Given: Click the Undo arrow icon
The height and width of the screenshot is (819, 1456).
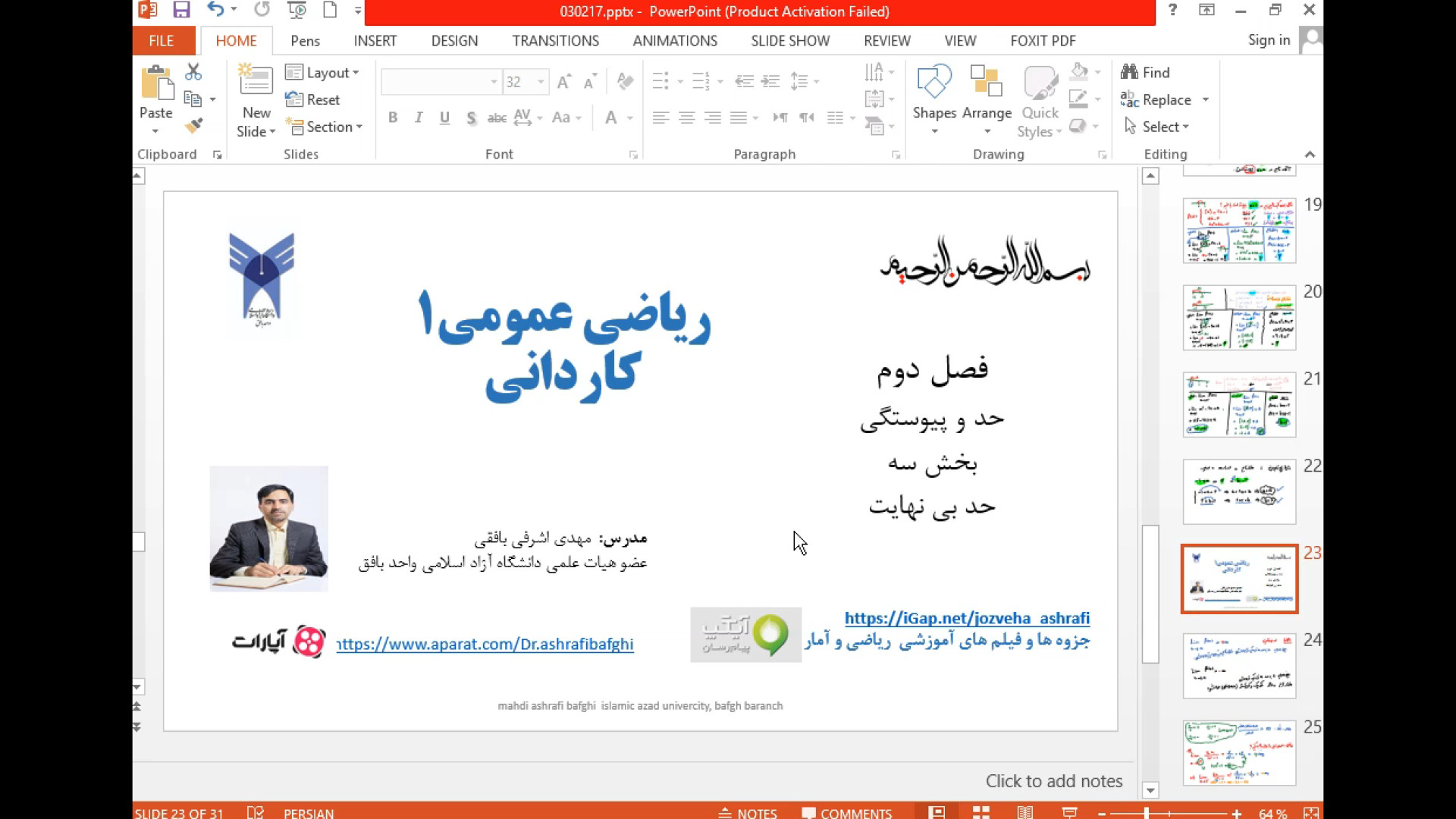Looking at the screenshot, I should pyautogui.click(x=215, y=10).
